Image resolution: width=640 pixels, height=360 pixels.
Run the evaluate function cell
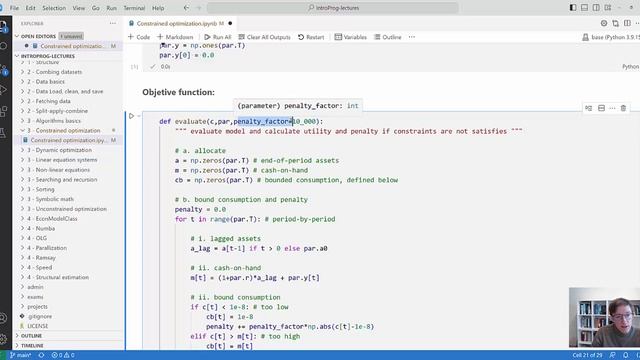coord(131,116)
